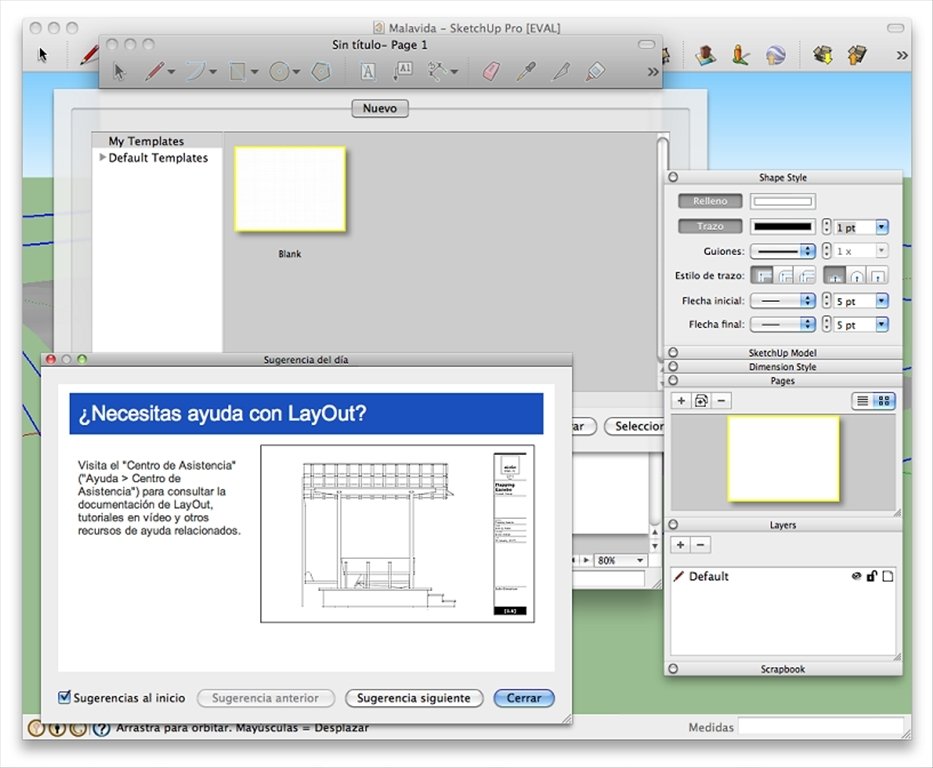Select the Blank template thumbnail
933x768 pixels.
(290, 189)
